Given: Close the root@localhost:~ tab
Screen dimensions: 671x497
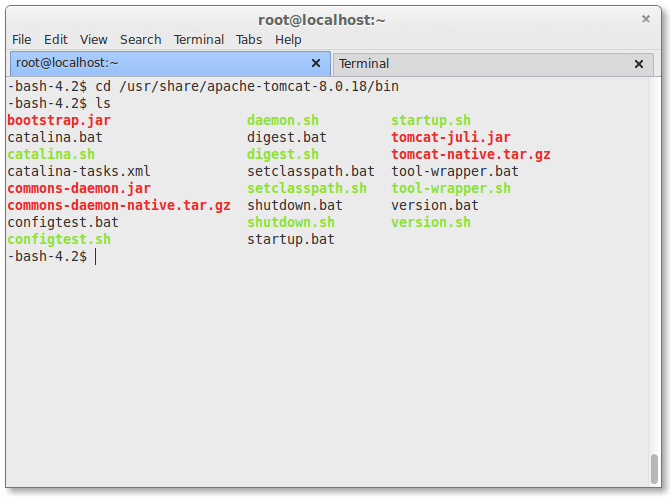Looking at the screenshot, I should click(x=316, y=63).
